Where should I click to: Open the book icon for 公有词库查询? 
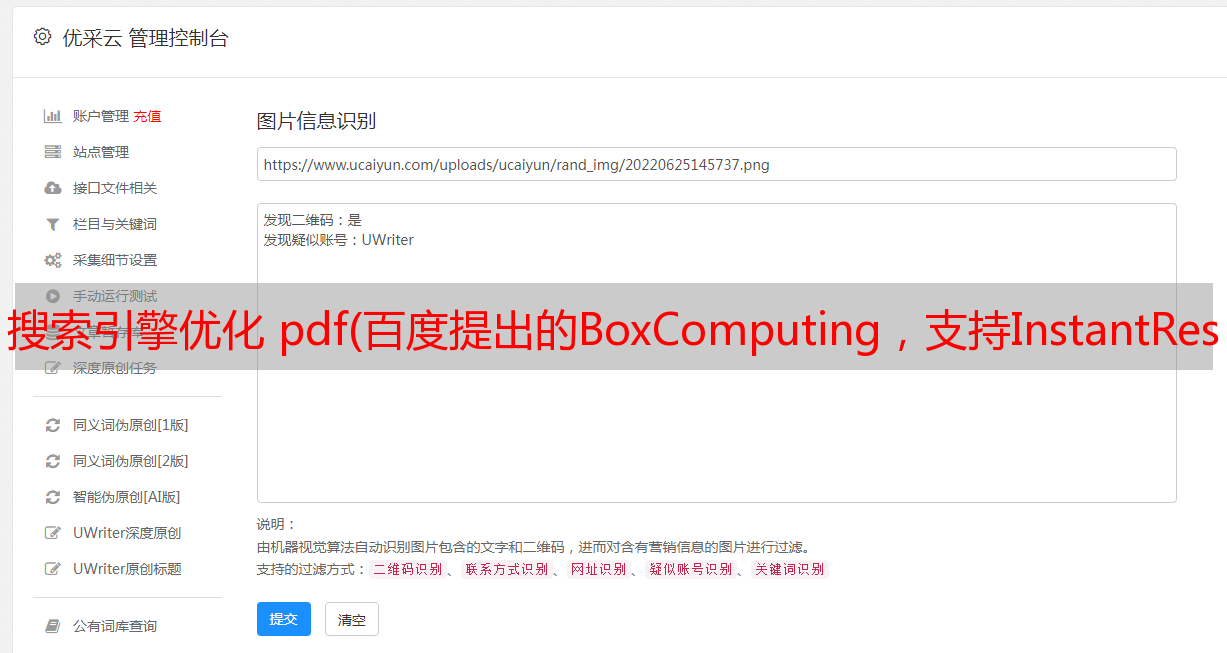pos(53,626)
